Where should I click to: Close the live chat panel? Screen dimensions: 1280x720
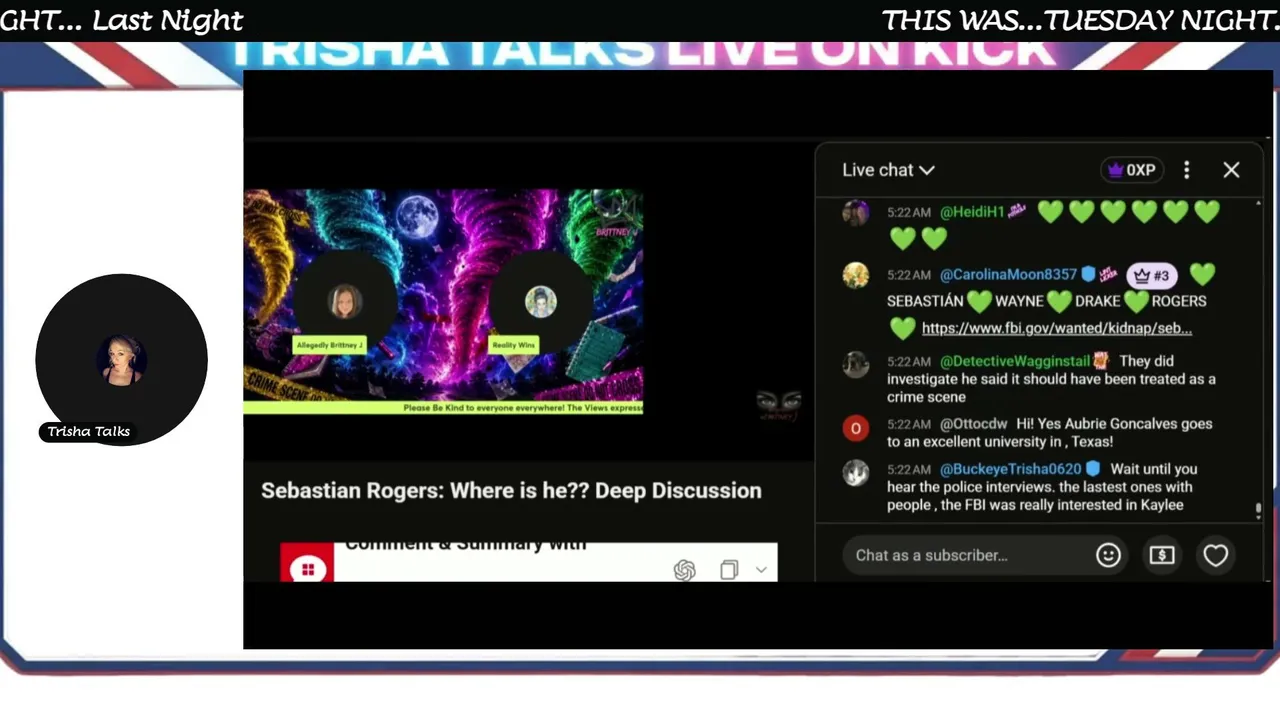click(x=1231, y=170)
